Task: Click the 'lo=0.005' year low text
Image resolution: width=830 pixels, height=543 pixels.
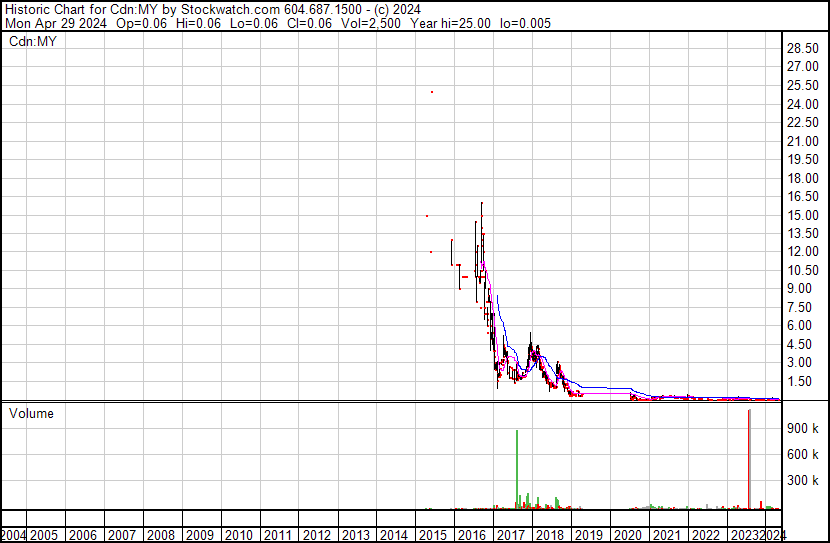Action: click(526, 23)
